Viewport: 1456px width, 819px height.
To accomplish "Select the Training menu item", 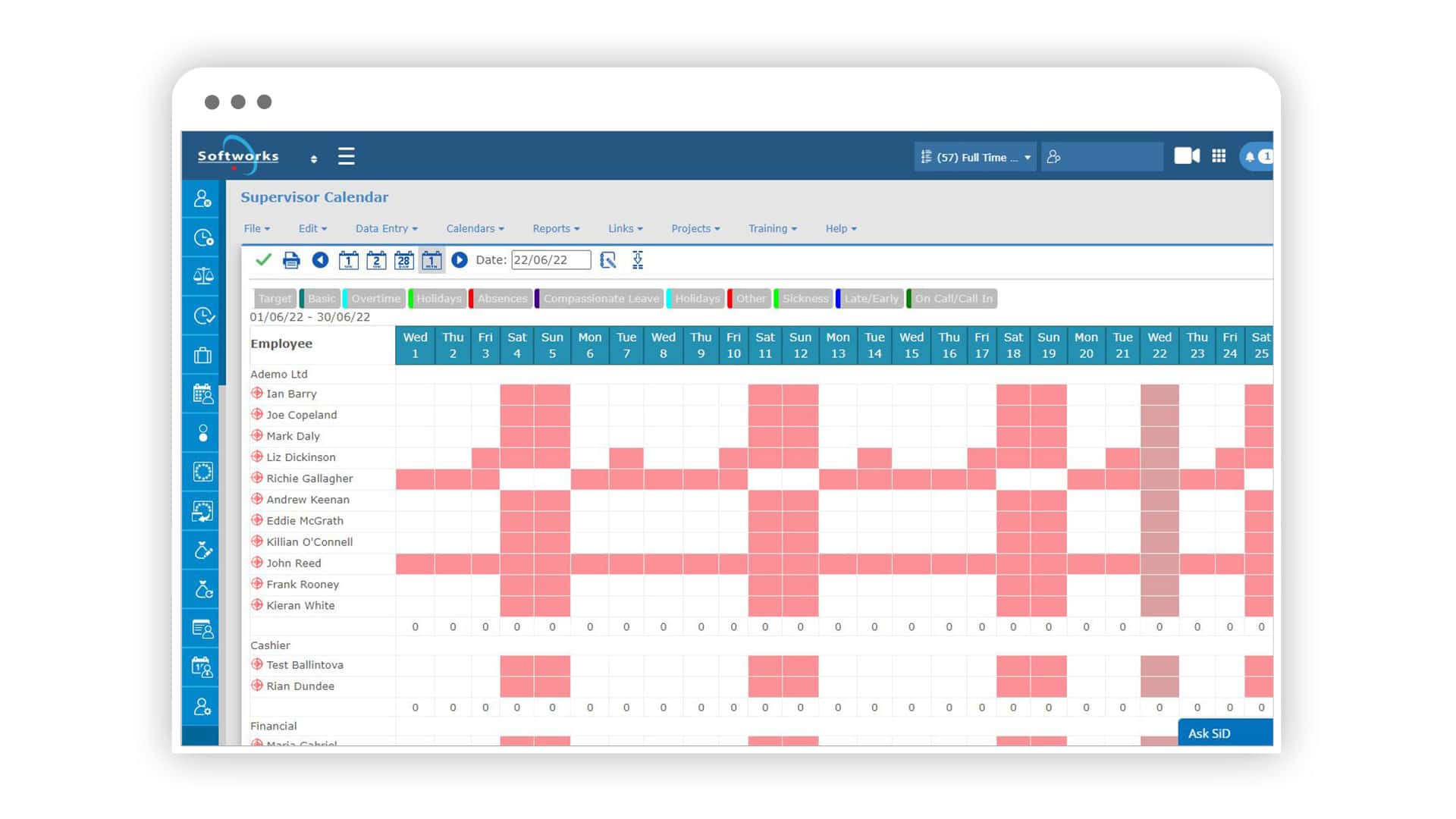I will point(772,228).
